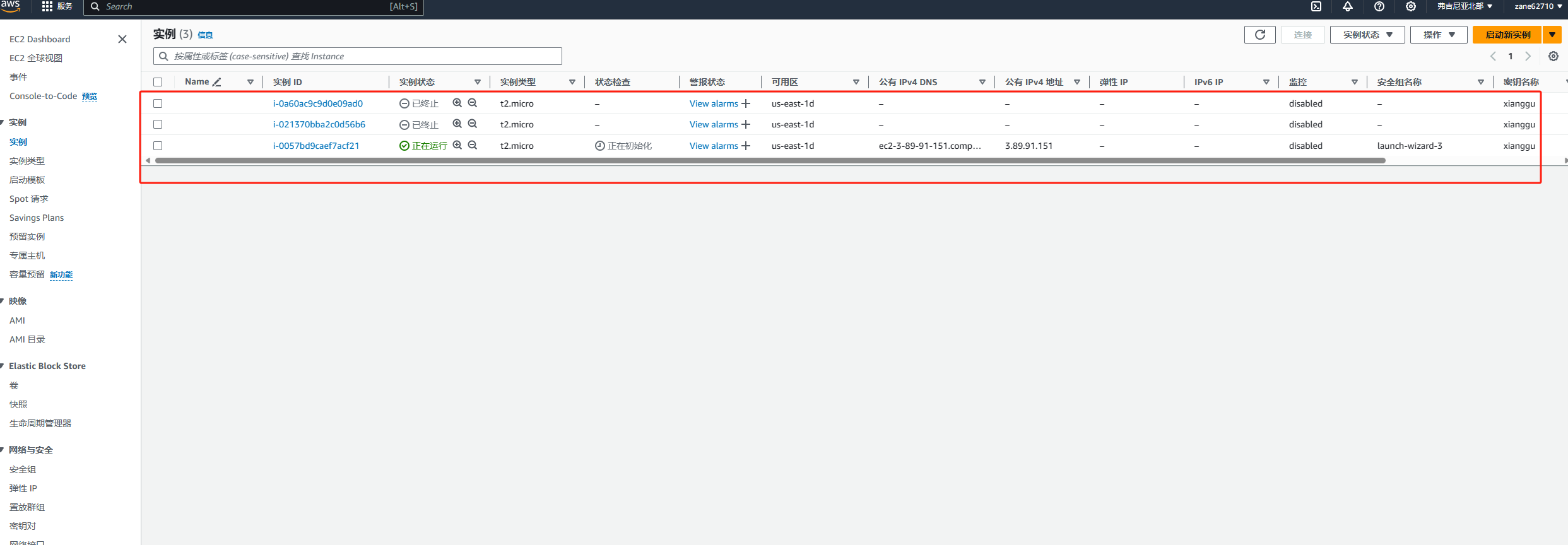Zoom out on i-0a60ac9c9d0e09ad0 state
Viewport: 1568px width, 545px height.
(x=473, y=103)
